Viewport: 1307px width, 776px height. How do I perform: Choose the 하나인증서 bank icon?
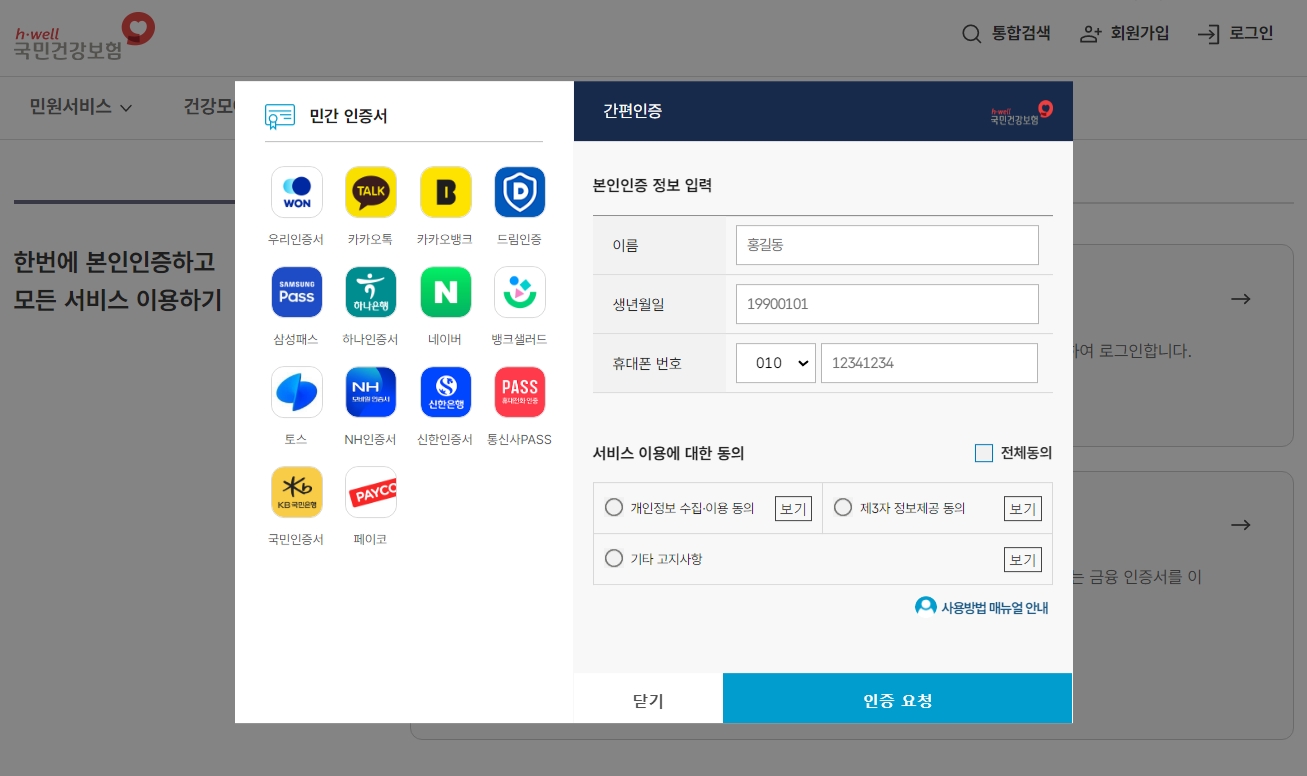click(371, 292)
